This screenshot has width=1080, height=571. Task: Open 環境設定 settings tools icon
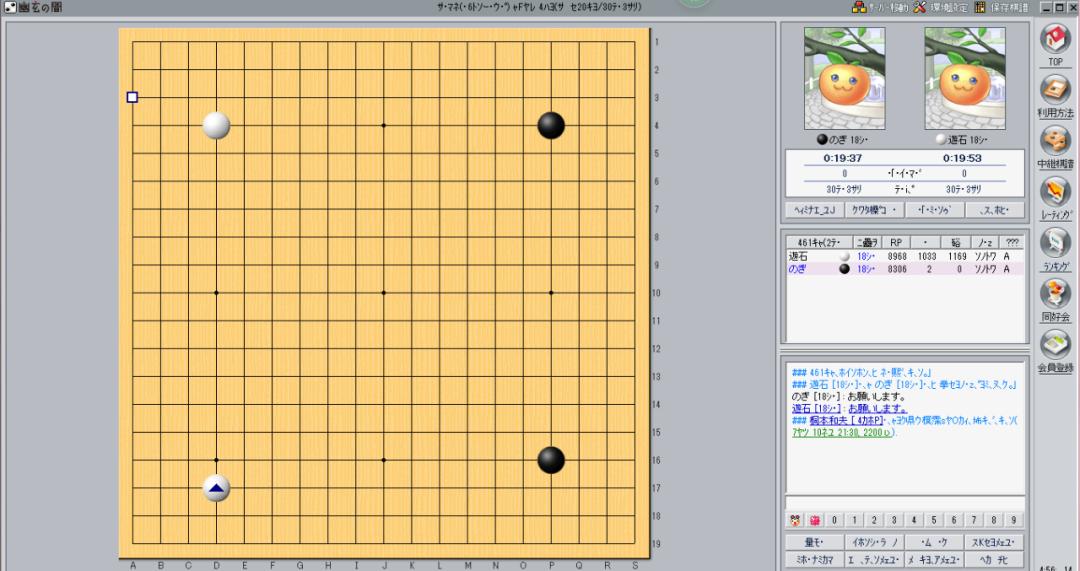[x=920, y=8]
